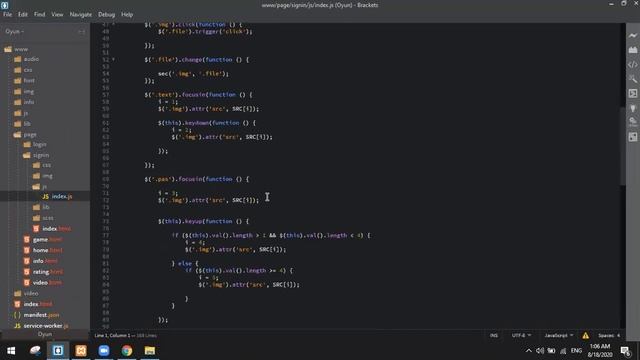Open the notification center icon
Image resolution: width=640 pixels, height=360 pixels.
coord(625,351)
